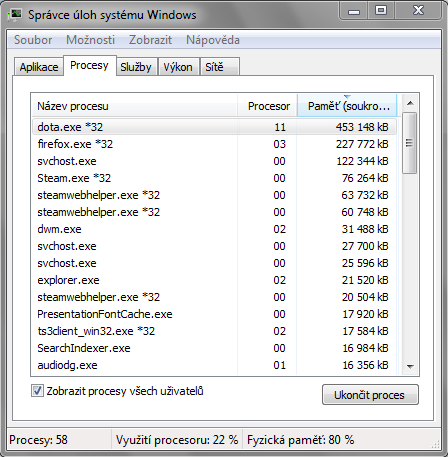
Task: Sort by the Procesor column header
Action: point(267,106)
